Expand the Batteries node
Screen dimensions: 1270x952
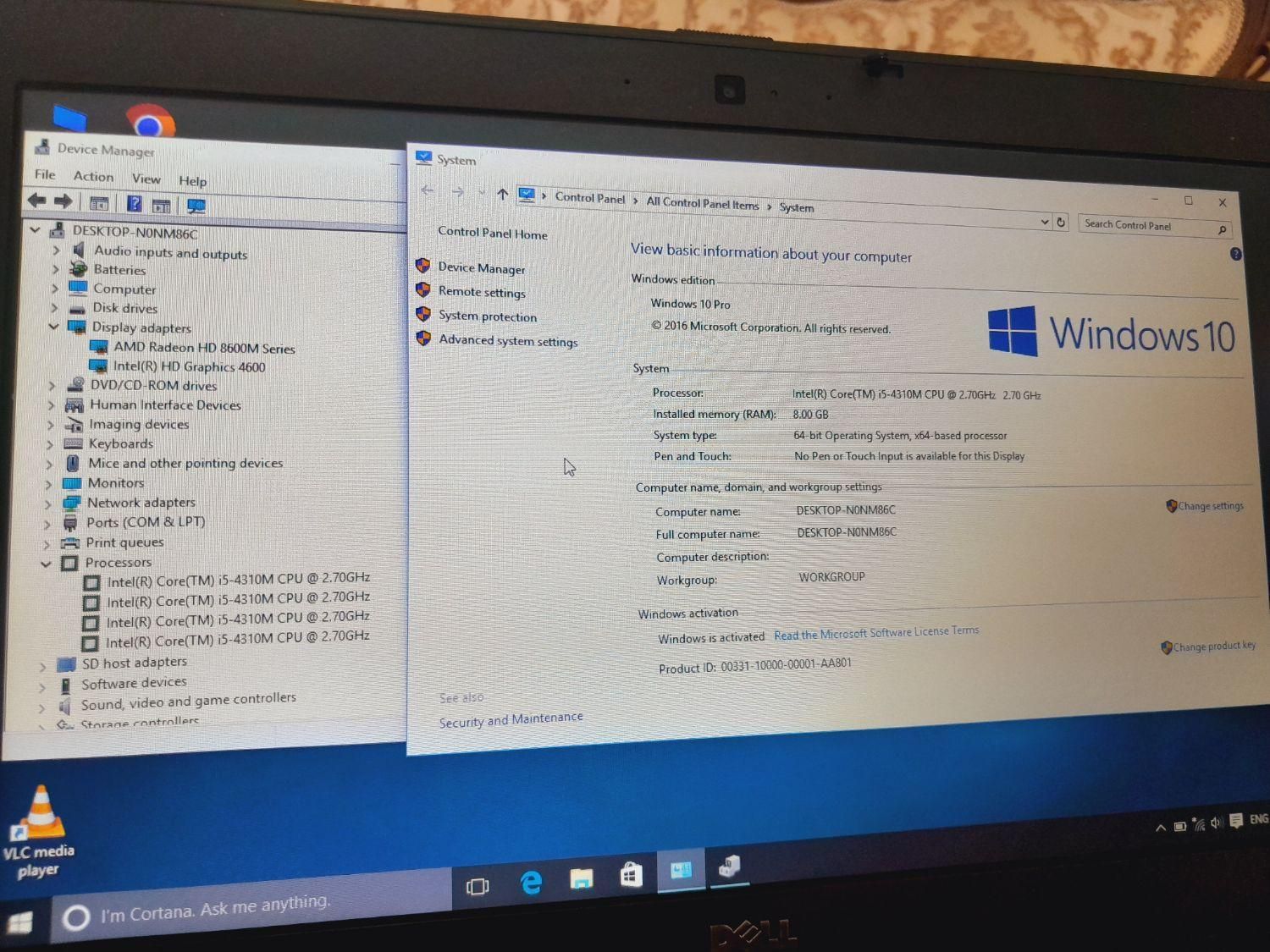coord(56,269)
